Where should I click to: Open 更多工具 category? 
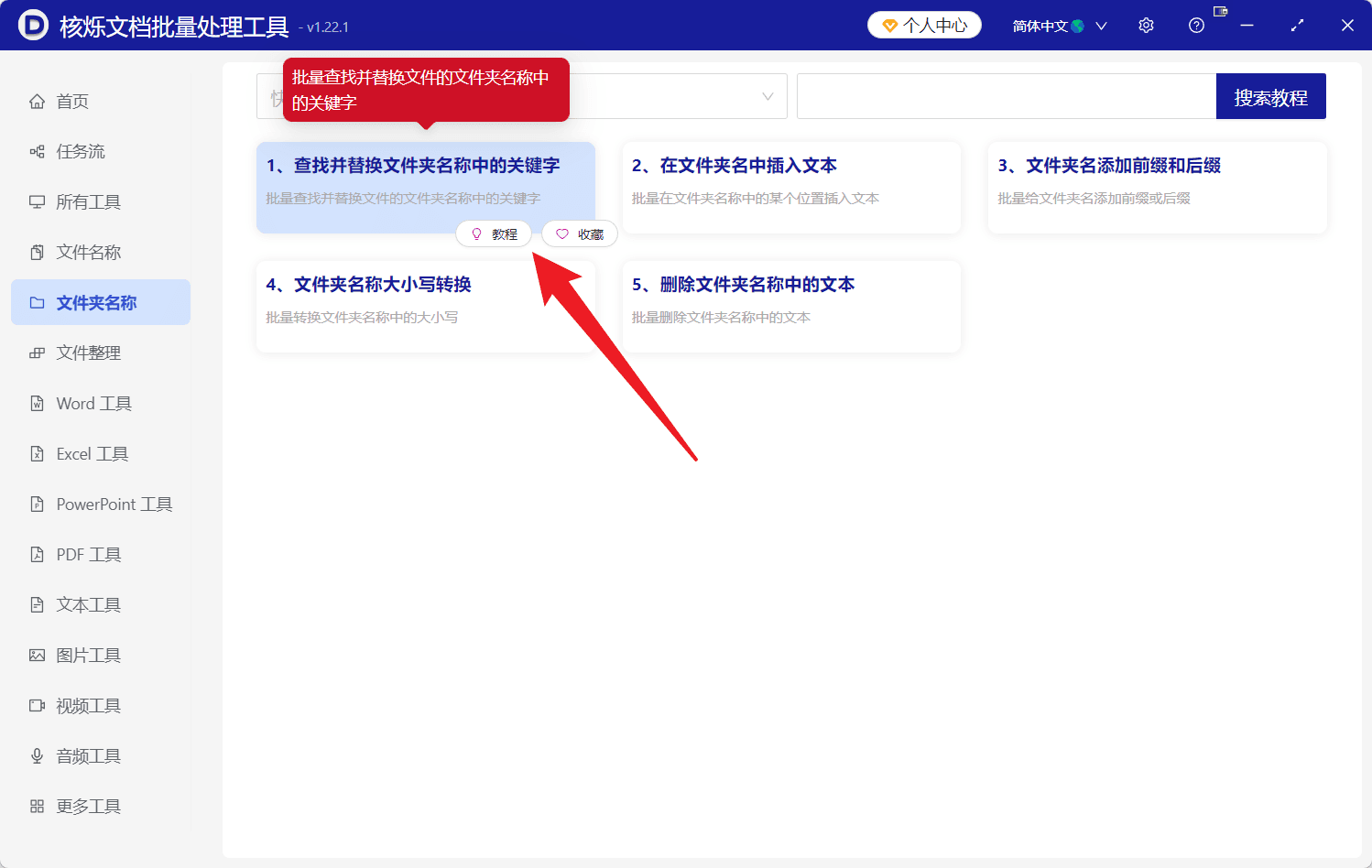(x=101, y=807)
